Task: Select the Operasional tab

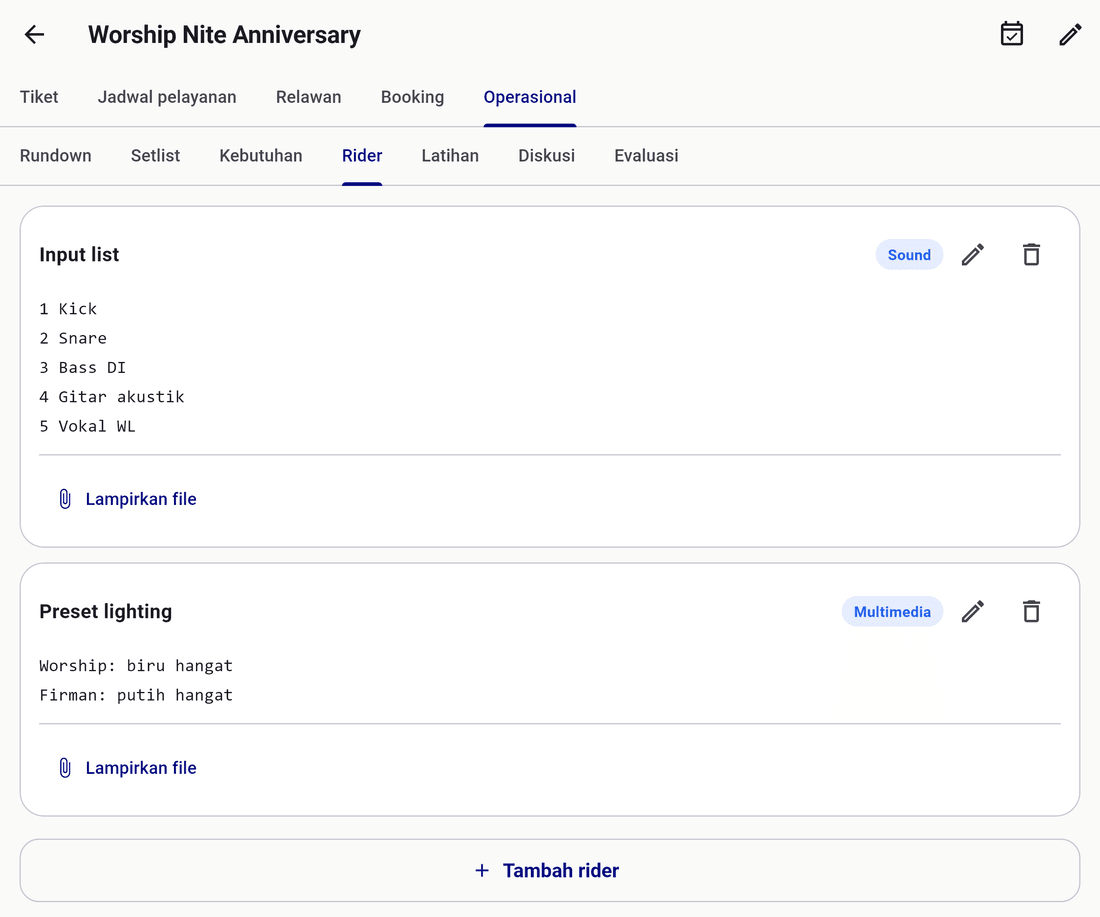Action: [530, 97]
